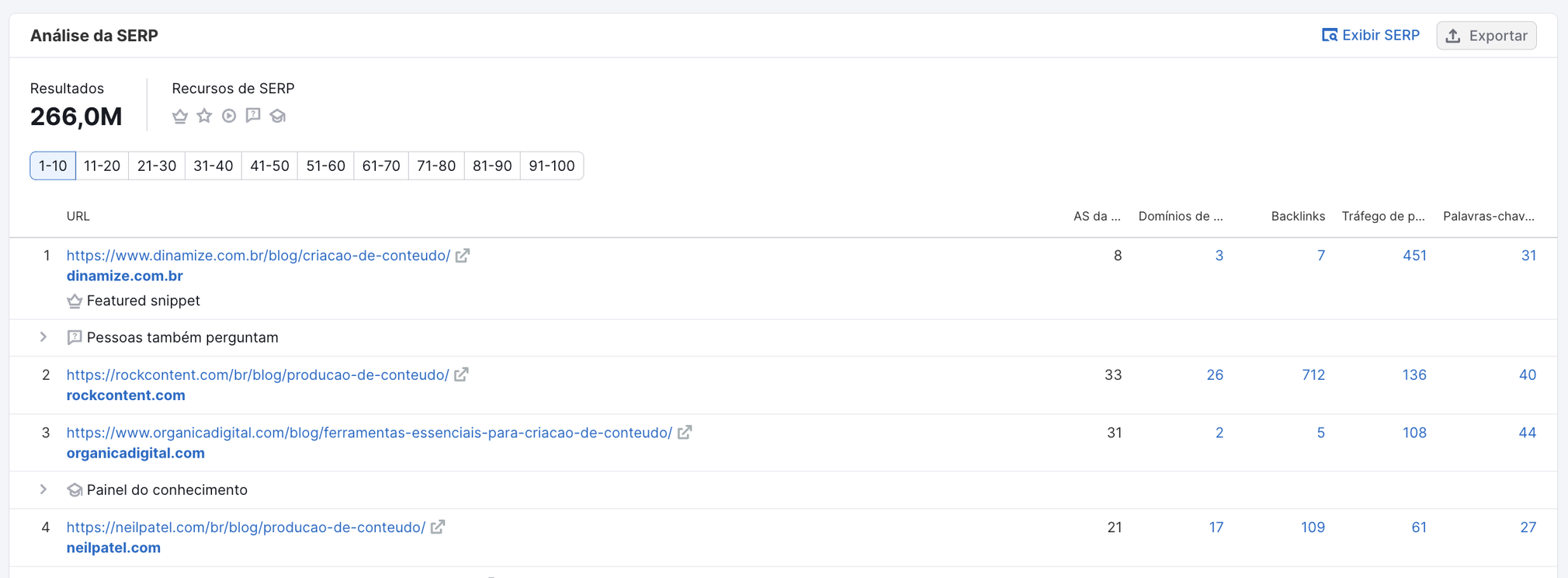Open rockcontent URL via external link icon
The image size is (1568, 578).
pos(461,375)
